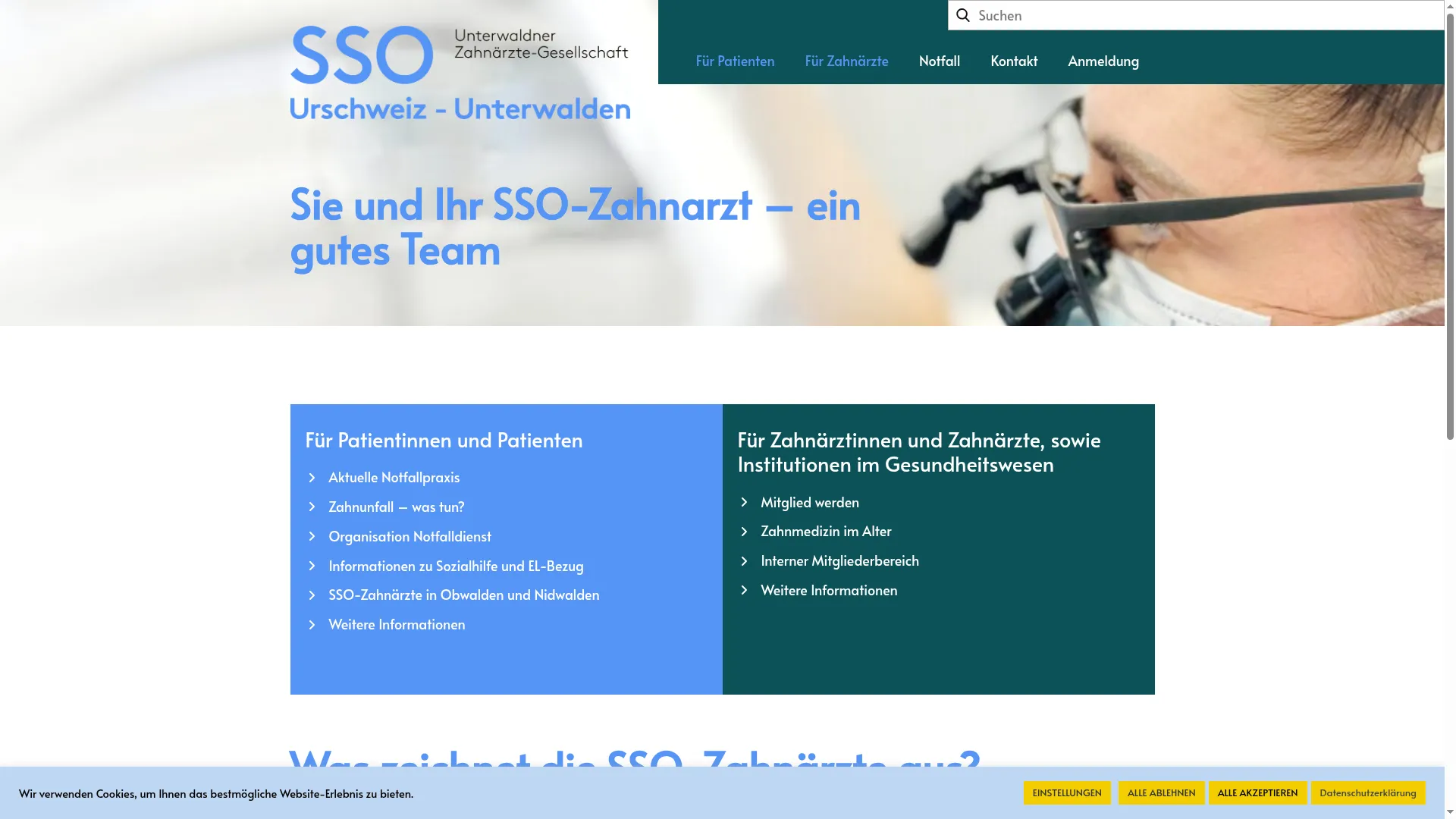The height and width of the screenshot is (819, 1456).
Task: Click Alle akzeptieren cookie button
Action: [1257, 793]
